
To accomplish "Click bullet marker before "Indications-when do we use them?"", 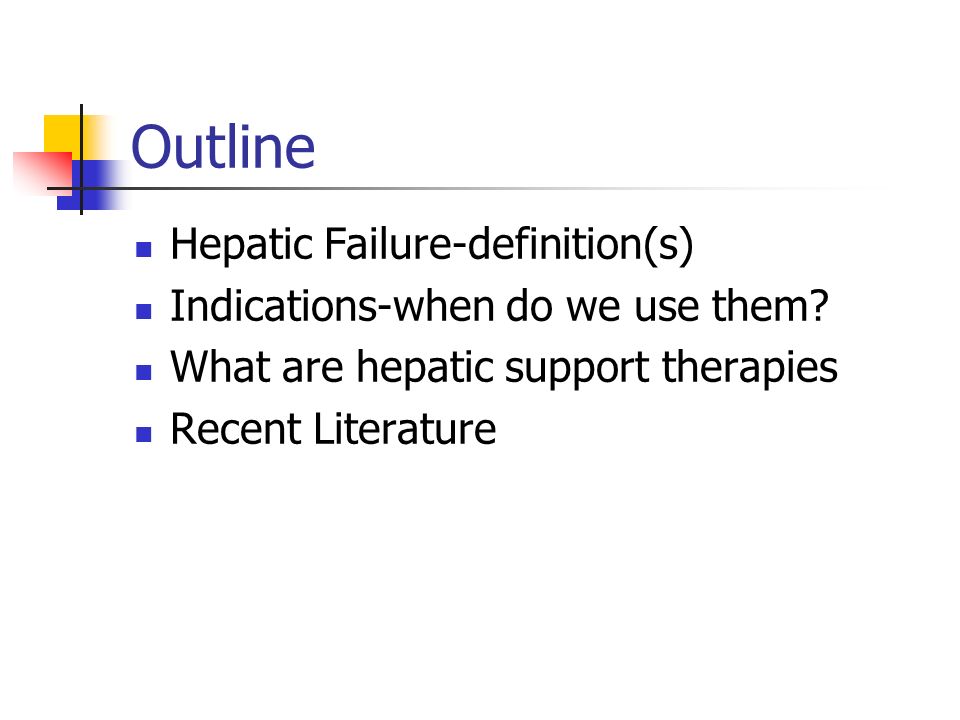I will point(144,311).
